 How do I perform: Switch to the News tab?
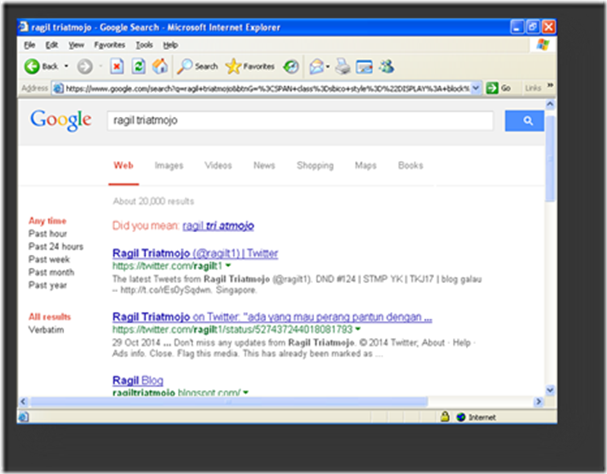[264, 166]
